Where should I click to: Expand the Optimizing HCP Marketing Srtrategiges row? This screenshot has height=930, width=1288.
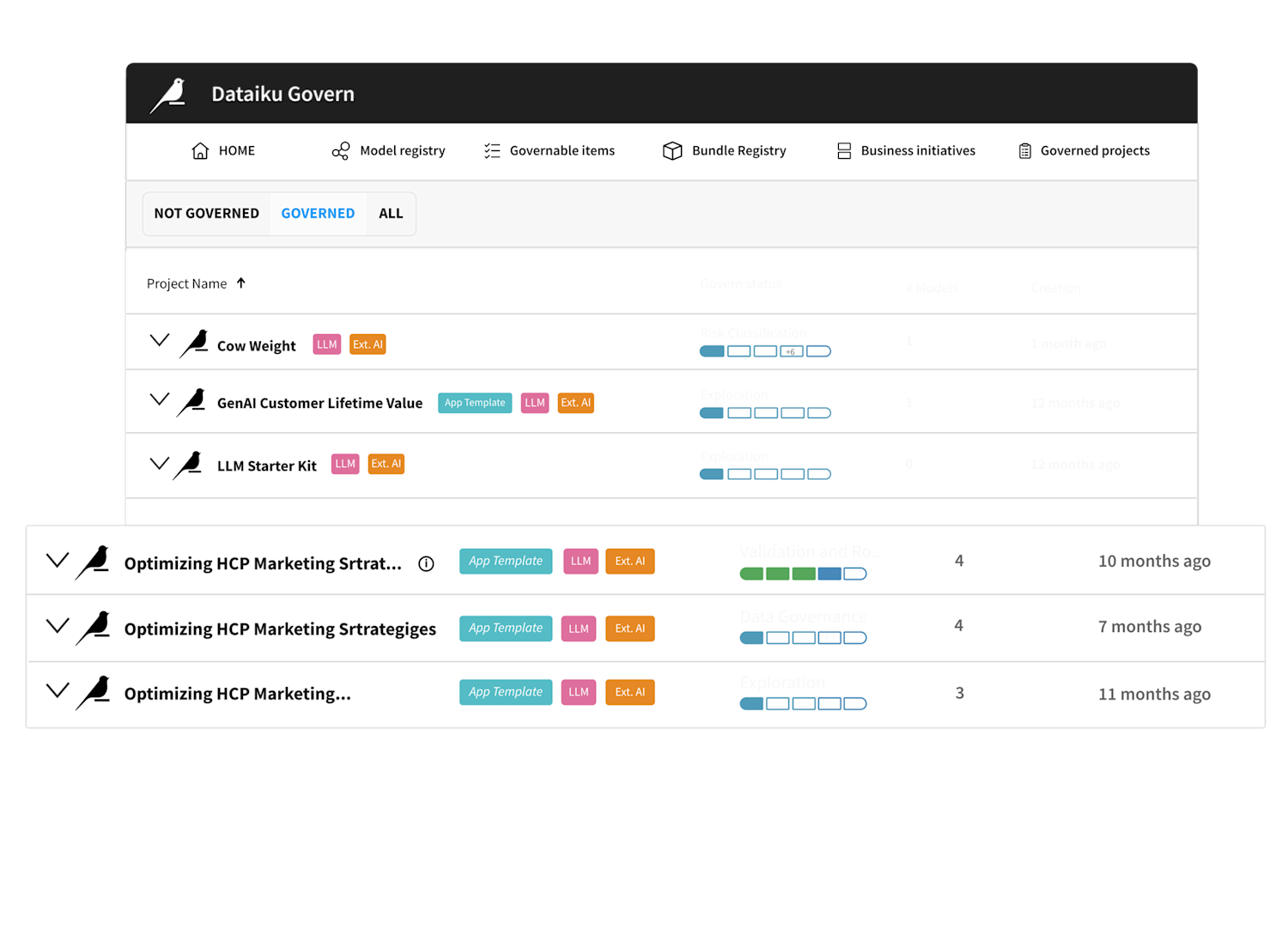[x=58, y=626]
